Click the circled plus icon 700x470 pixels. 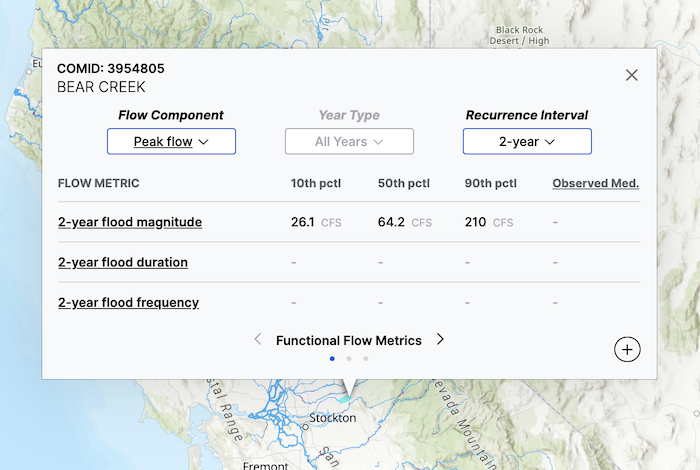pyautogui.click(x=627, y=349)
